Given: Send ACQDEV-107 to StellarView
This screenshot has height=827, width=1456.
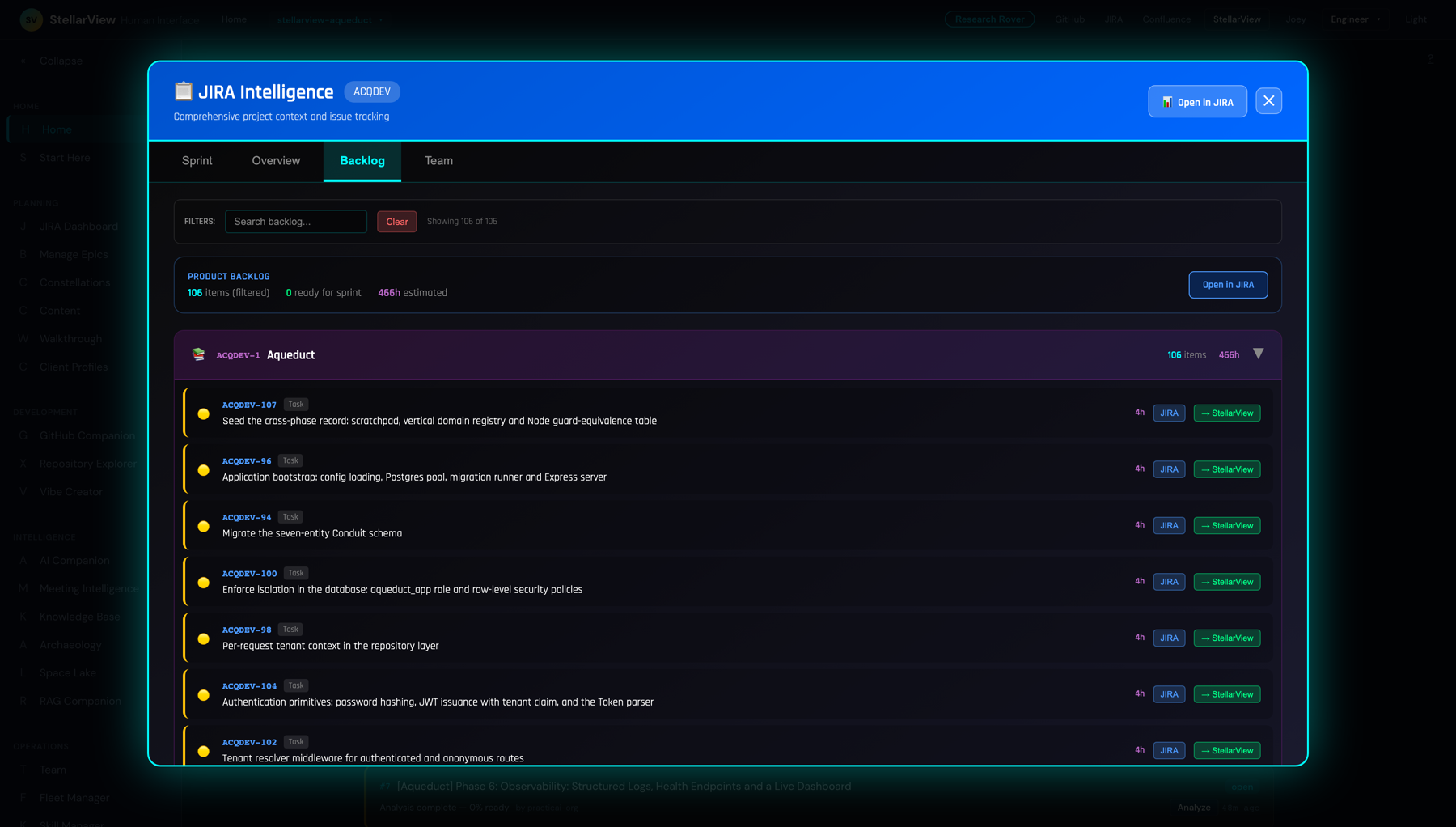Looking at the screenshot, I should [1227, 413].
